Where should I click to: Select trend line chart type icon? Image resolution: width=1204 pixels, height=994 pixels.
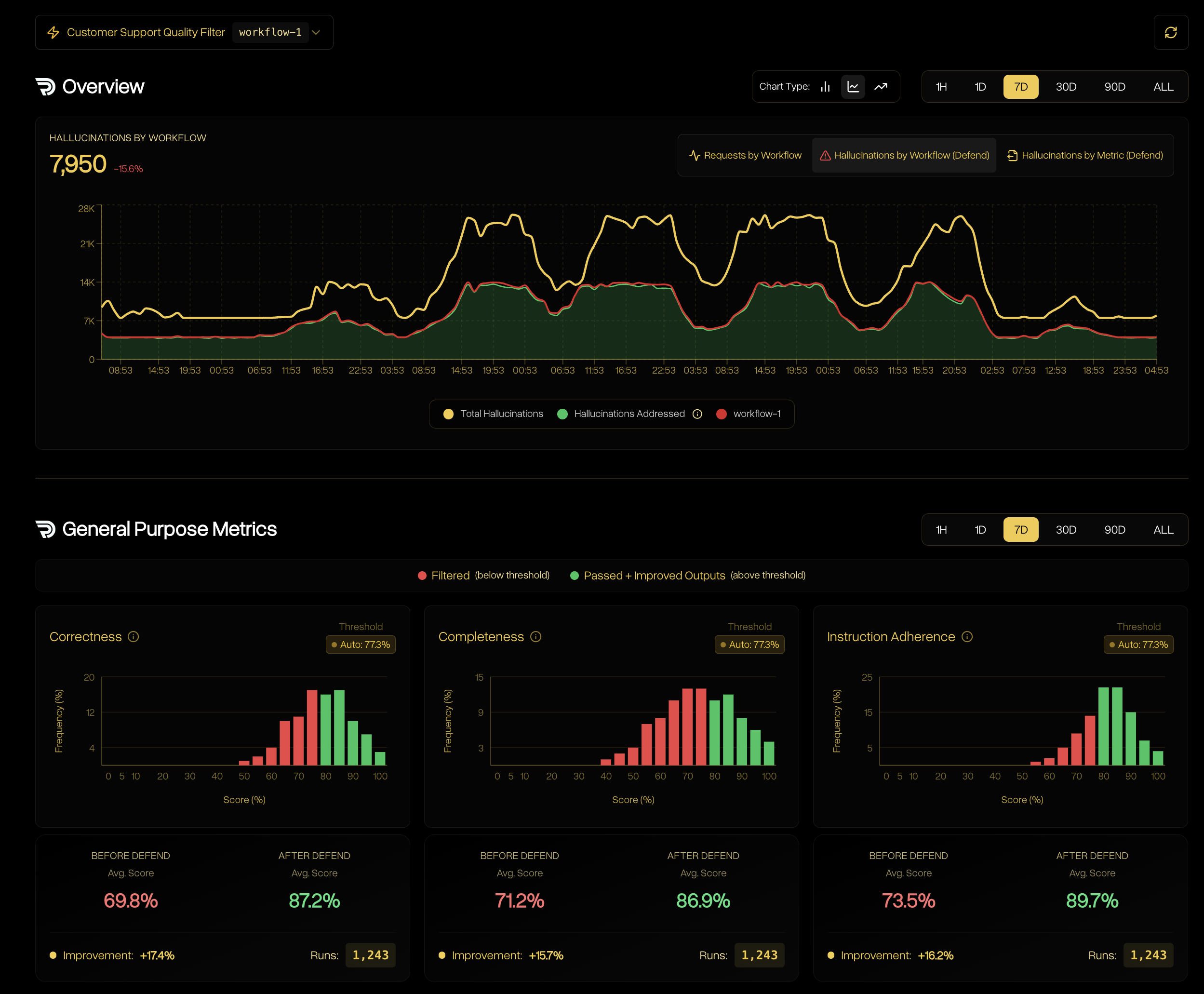(x=881, y=86)
